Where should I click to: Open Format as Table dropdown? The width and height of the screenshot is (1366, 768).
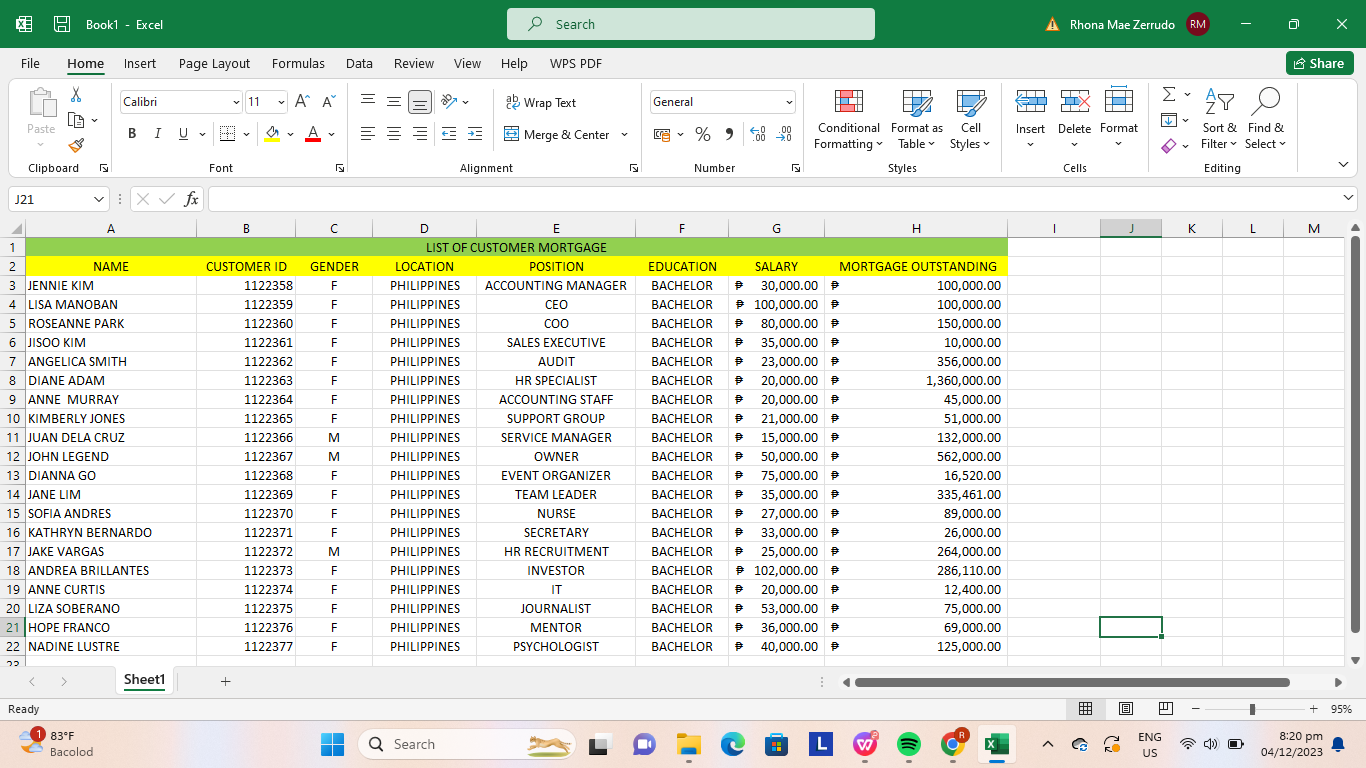pyautogui.click(x=917, y=120)
